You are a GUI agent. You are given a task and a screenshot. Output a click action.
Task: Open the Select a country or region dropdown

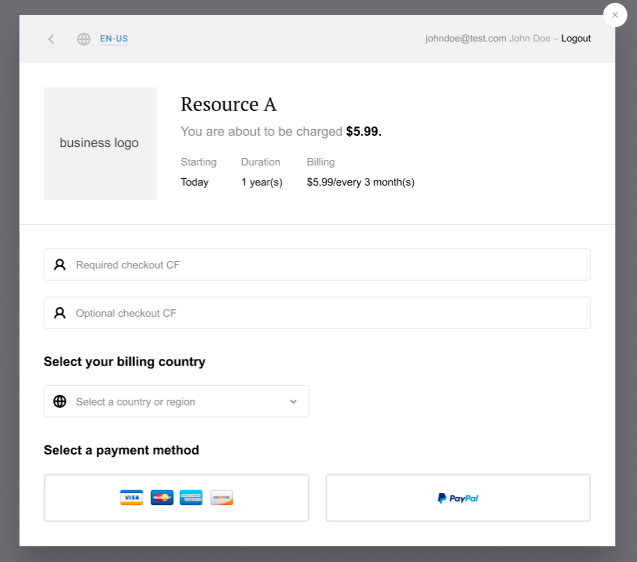tap(176, 401)
